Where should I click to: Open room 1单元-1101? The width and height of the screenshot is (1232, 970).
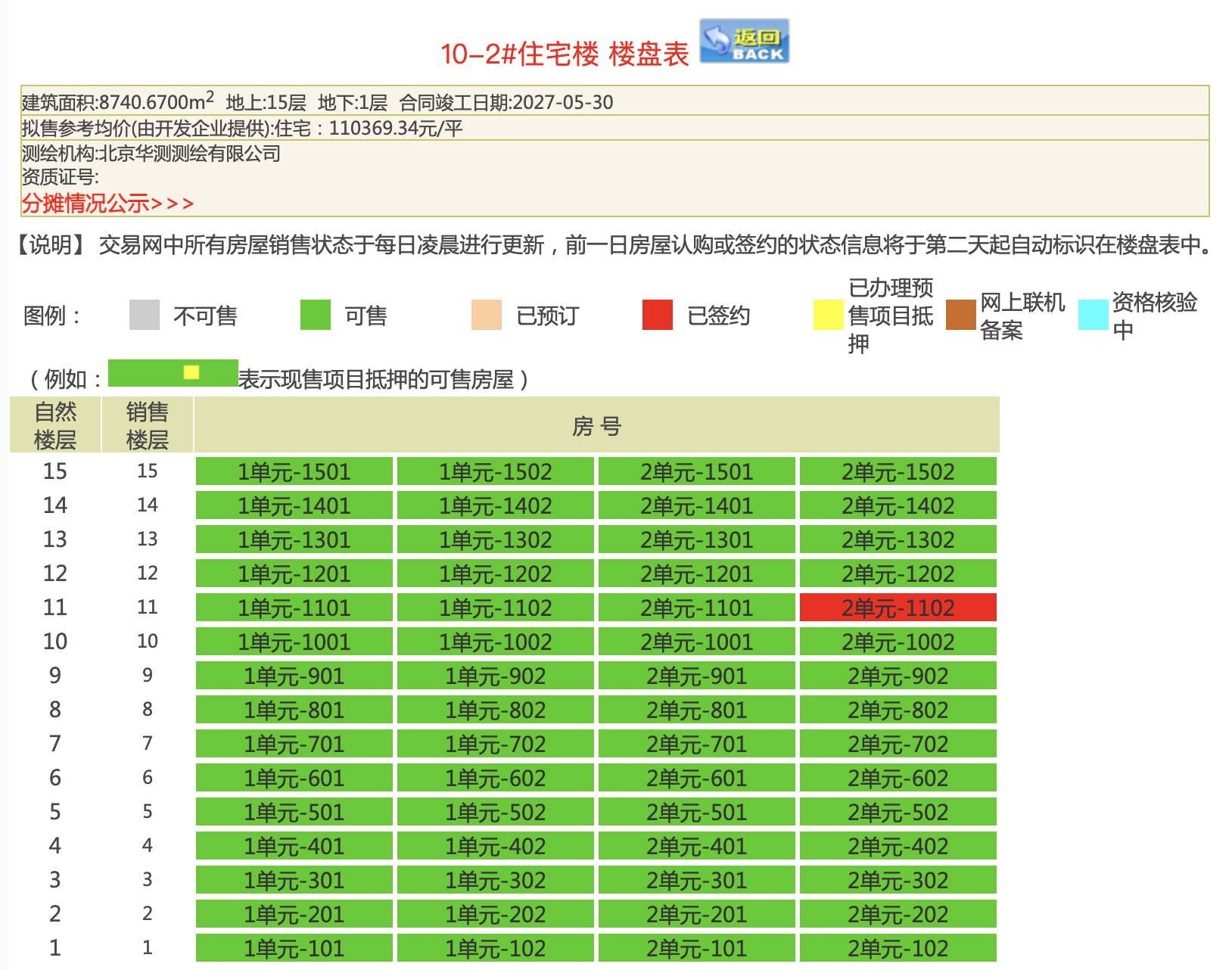coord(294,608)
